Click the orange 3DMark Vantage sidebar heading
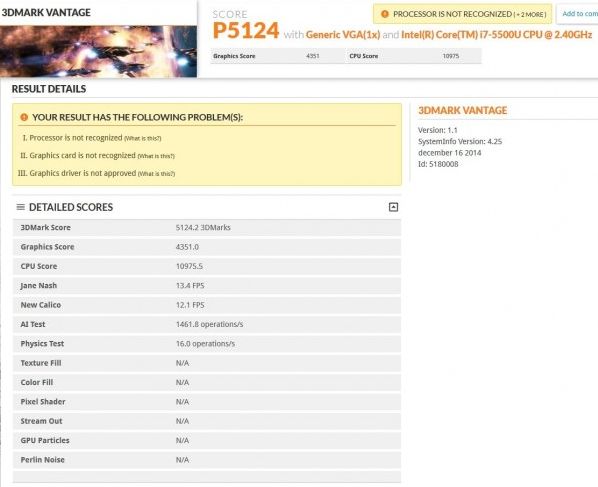Image resolution: width=598 pixels, height=487 pixels. click(462, 111)
